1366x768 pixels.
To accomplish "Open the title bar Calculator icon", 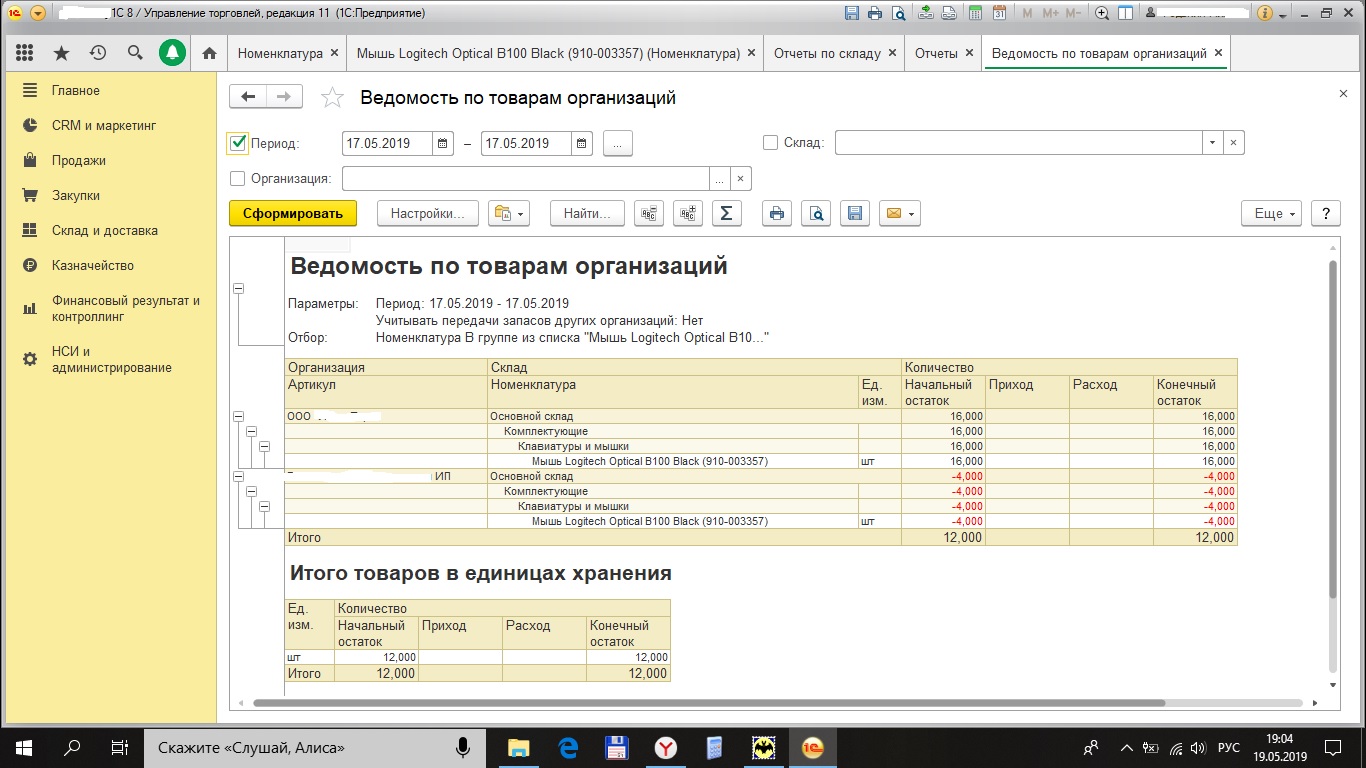I will (975, 14).
